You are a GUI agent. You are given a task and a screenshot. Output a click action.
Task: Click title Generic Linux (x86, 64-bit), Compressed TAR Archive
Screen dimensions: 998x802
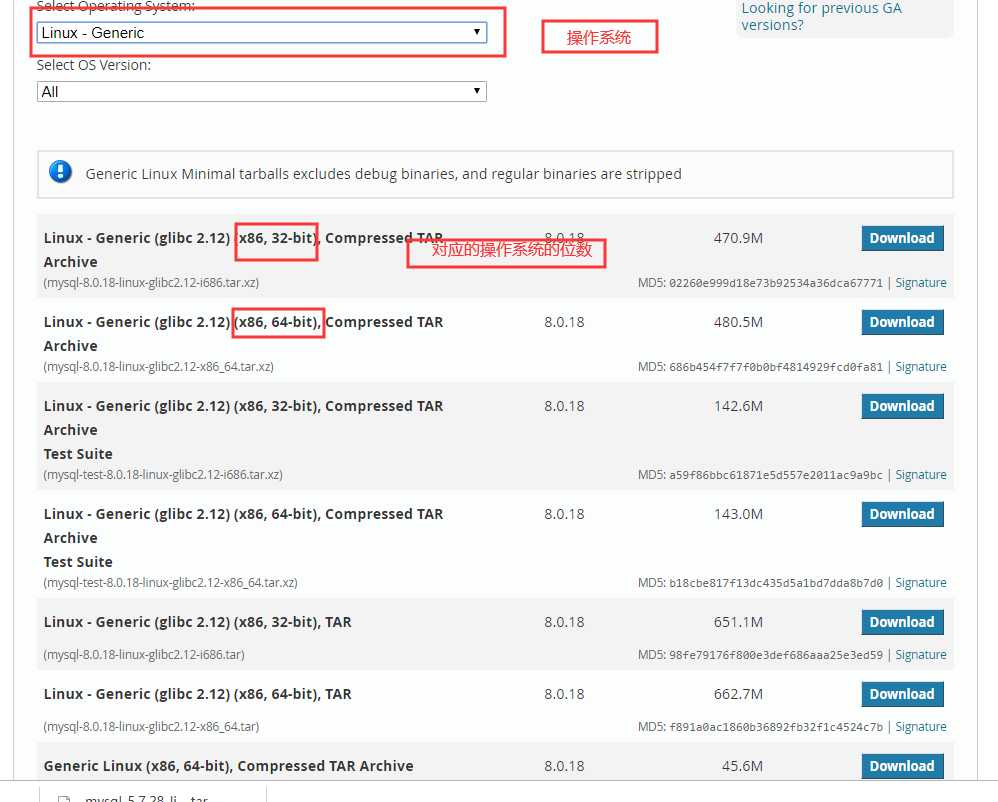tap(228, 766)
